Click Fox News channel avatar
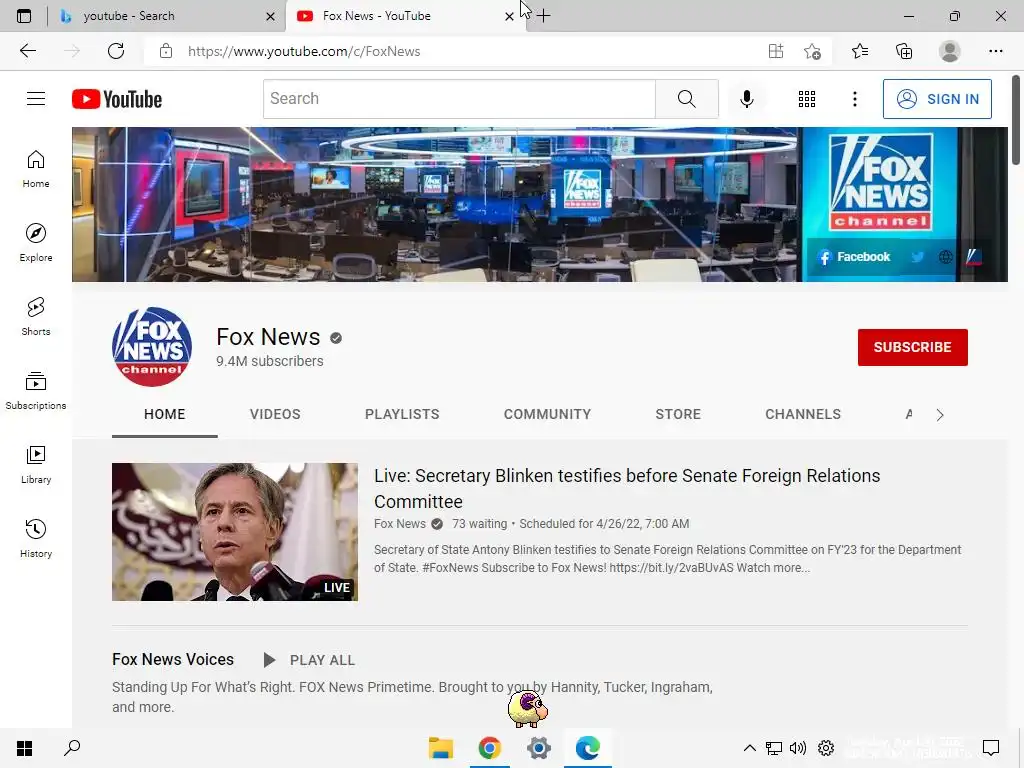The height and width of the screenshot is (768, 1024). (152, 347)
